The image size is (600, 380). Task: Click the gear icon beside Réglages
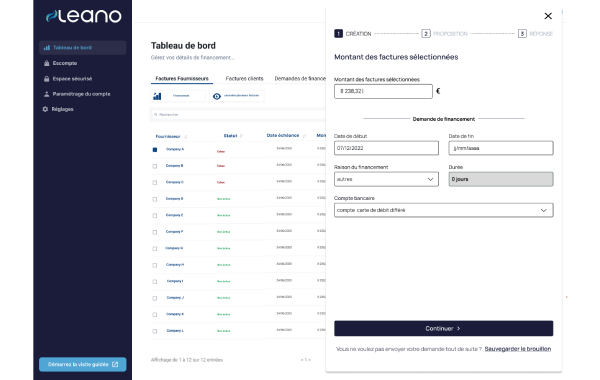coord(45,109)
